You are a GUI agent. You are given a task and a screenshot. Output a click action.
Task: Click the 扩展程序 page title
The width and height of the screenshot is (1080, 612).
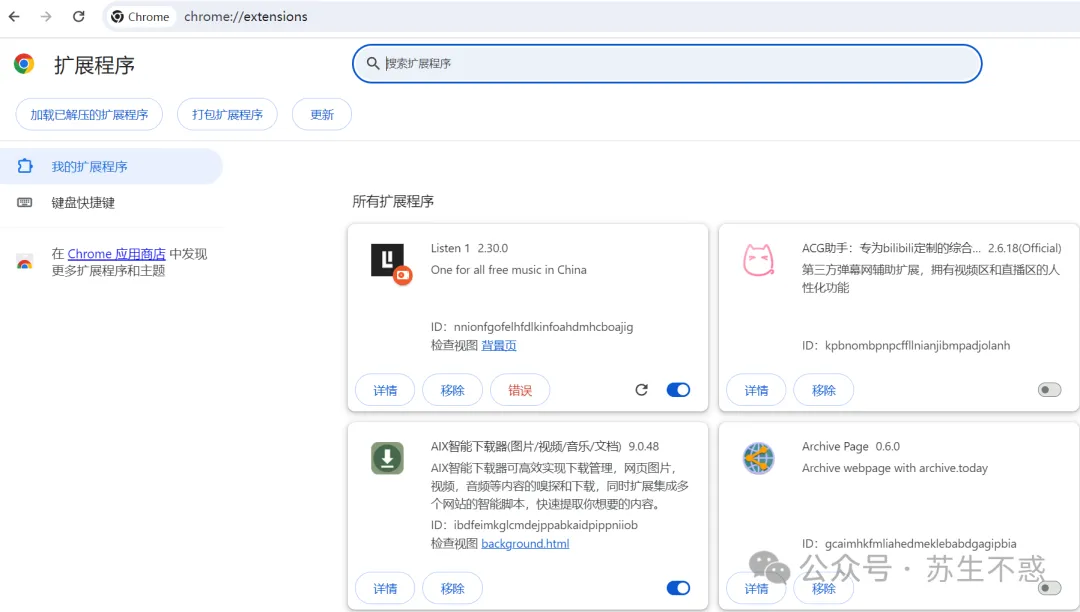94,65
